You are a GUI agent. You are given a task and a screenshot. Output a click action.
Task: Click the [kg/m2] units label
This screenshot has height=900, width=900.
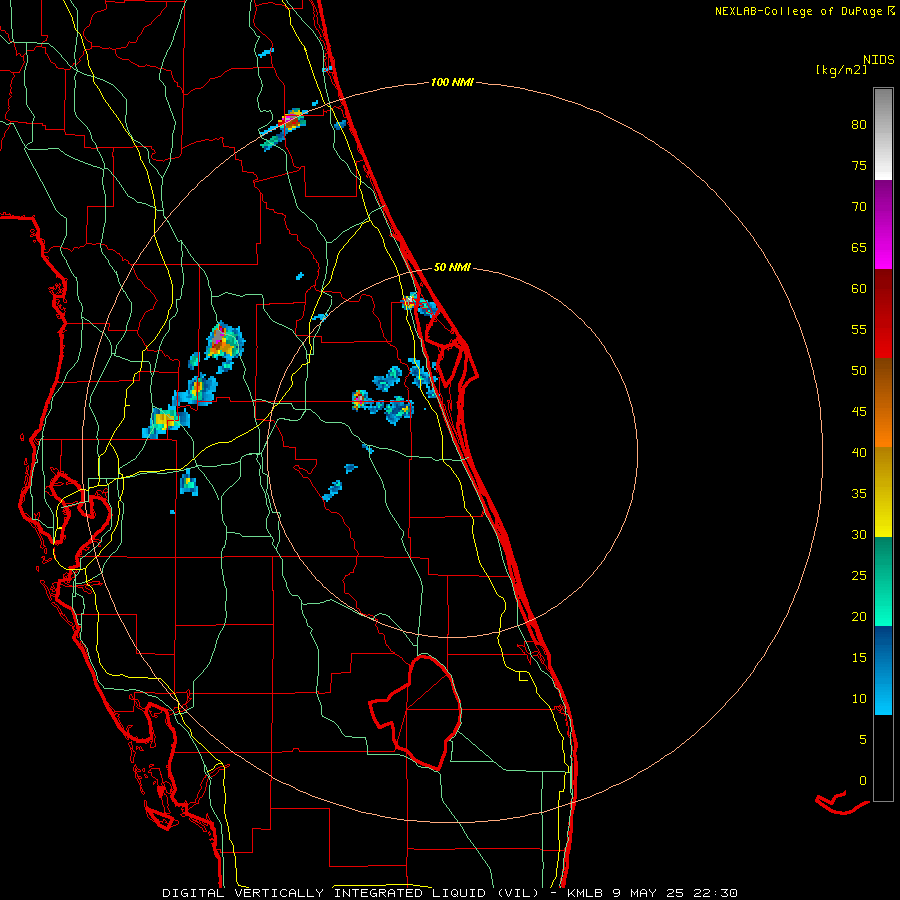pos(841,70)
